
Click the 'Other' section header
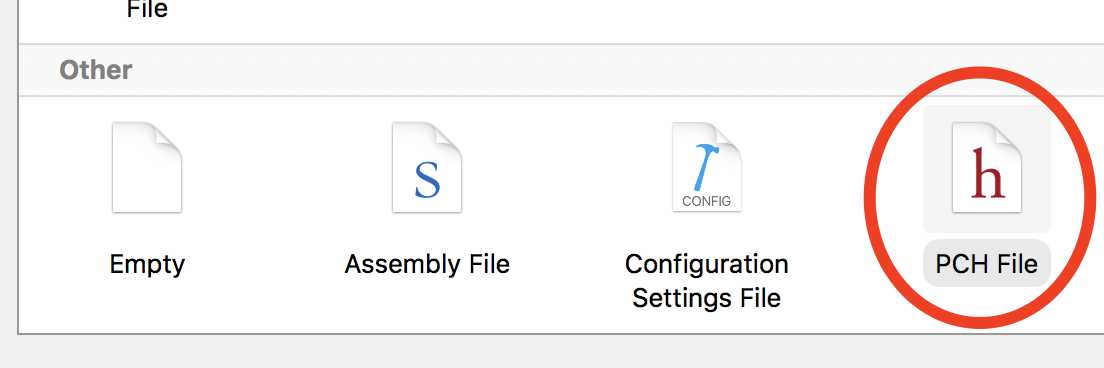click(96, 70)
